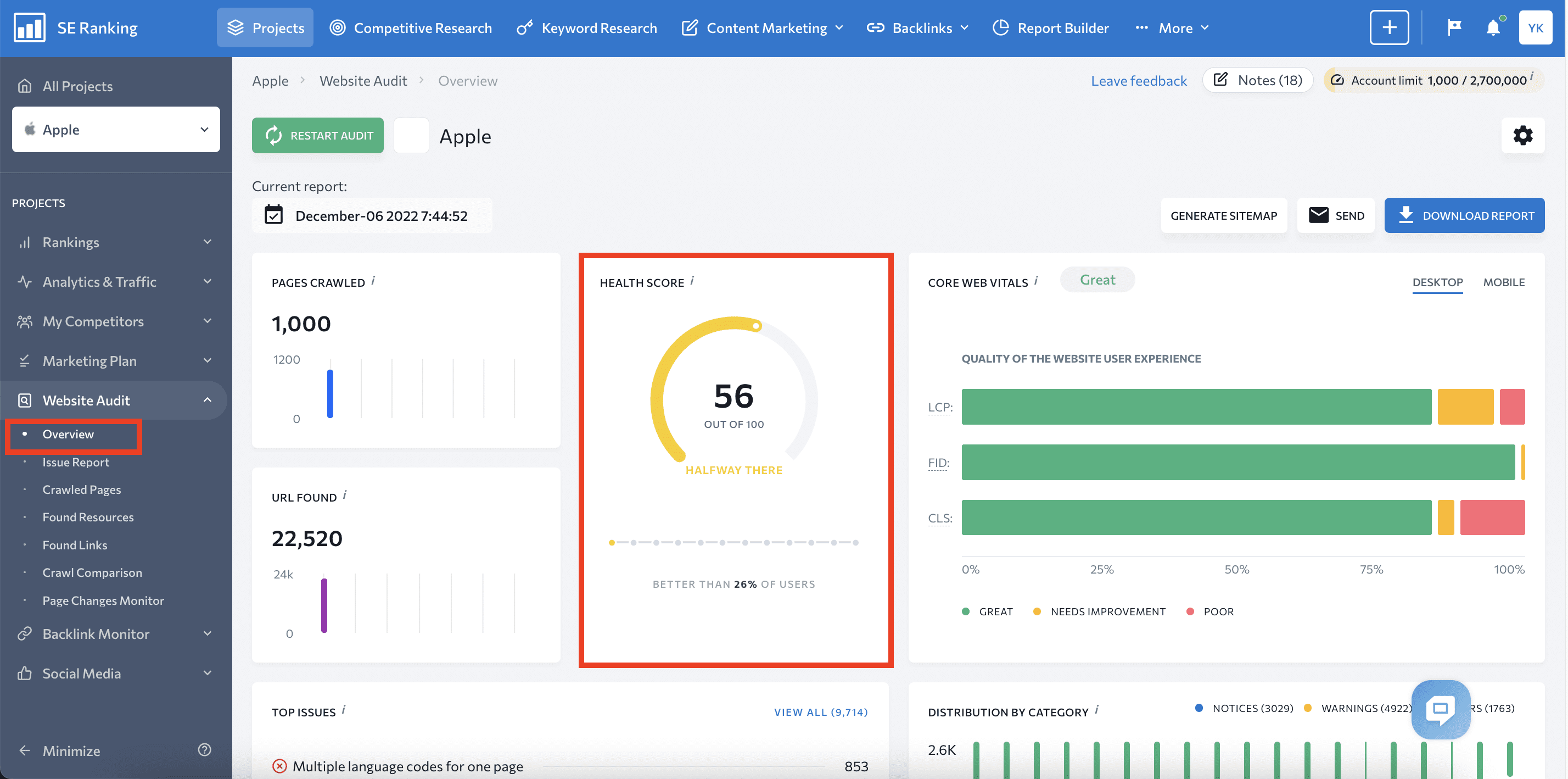
Task: Click Core Web Vitals info icon
Action: 1036,280
